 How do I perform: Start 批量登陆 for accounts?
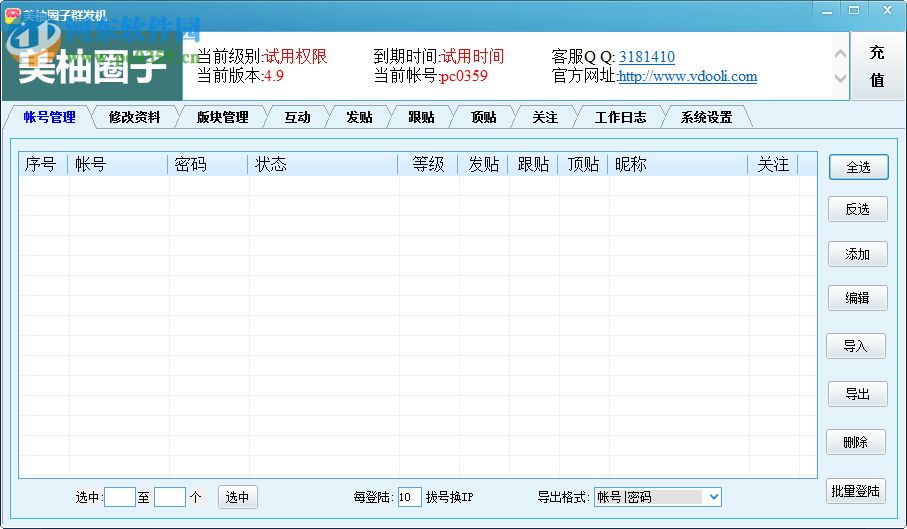[856, 491]
